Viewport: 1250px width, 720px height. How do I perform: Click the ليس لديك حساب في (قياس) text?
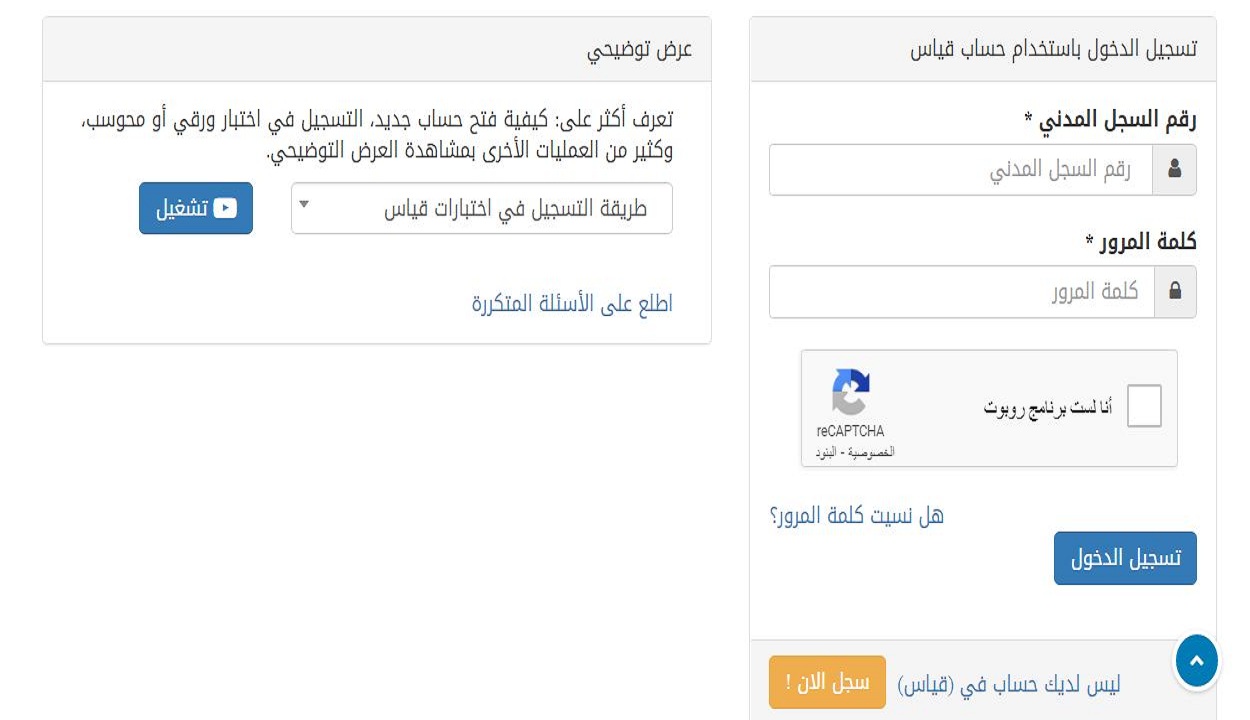tap(1009, 684)
